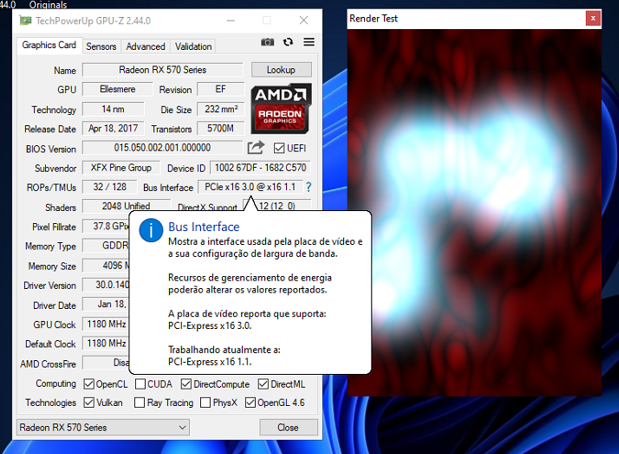This screenshot has height=454, width=619.
Task: Click the AMD Radeon Graphics logo
Action: (x=281, y=108)
